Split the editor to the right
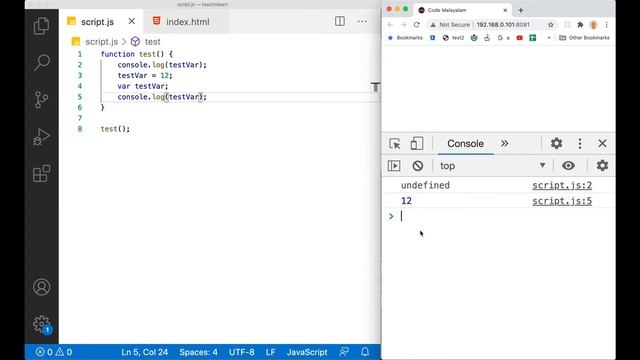 pos(340,21)
